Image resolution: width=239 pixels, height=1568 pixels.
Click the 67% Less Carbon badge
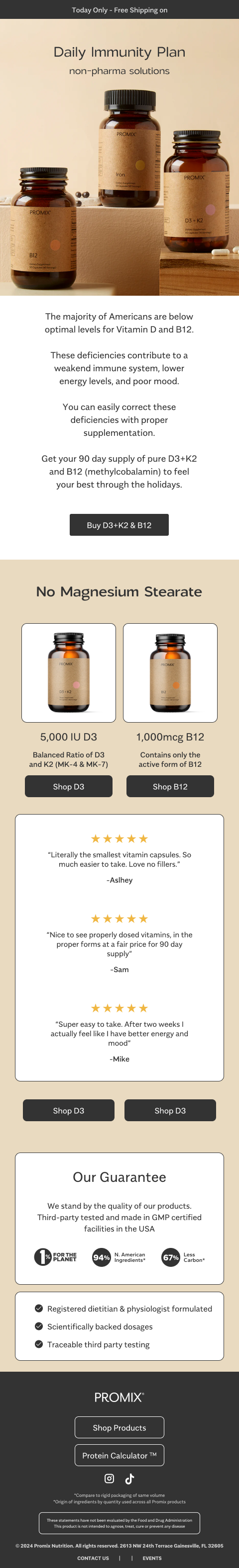[x=184, y=1257]
